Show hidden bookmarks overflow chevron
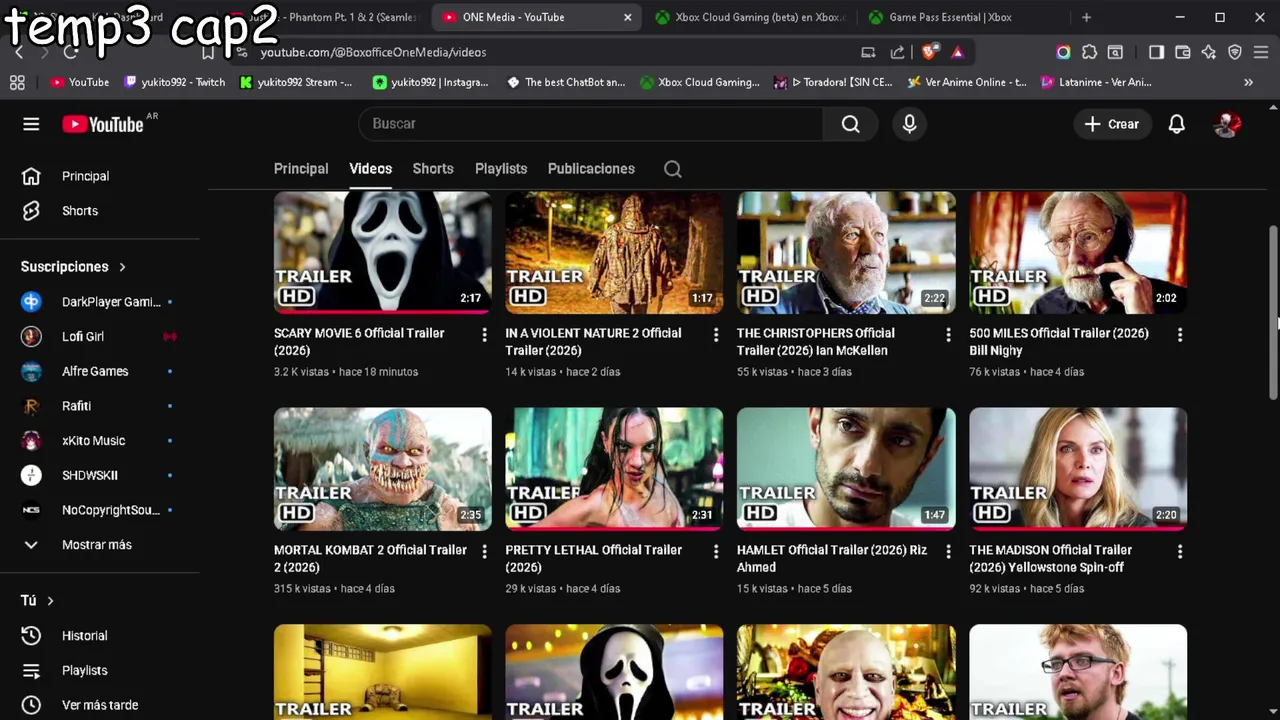This screenshot has height=720, width=1280. (x=1248, y=82)
